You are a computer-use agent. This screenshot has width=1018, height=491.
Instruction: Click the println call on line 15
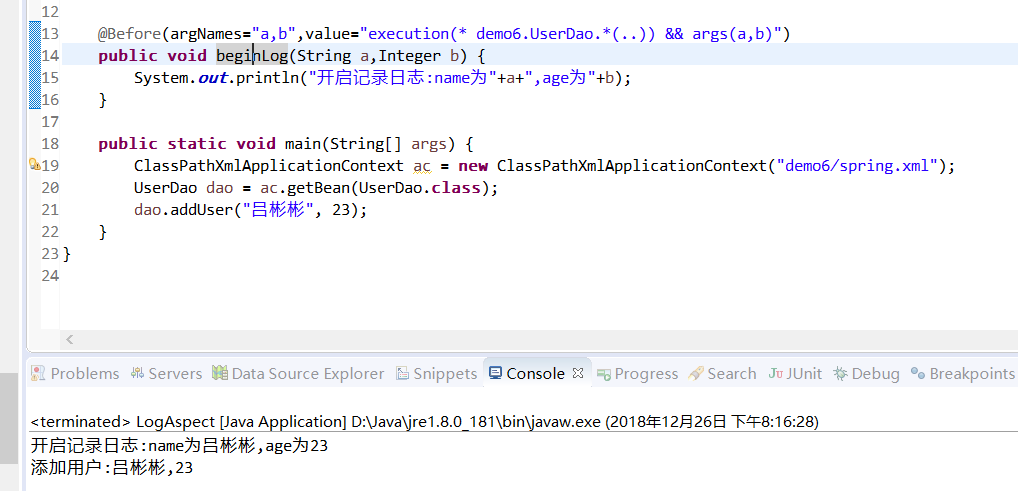tap(269, 78)
